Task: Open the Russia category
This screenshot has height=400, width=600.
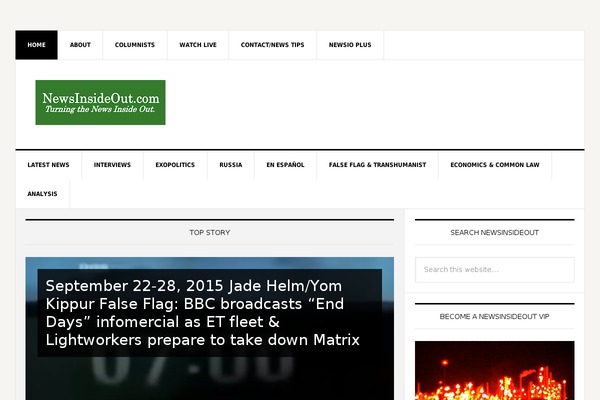Action: (231, 165)
